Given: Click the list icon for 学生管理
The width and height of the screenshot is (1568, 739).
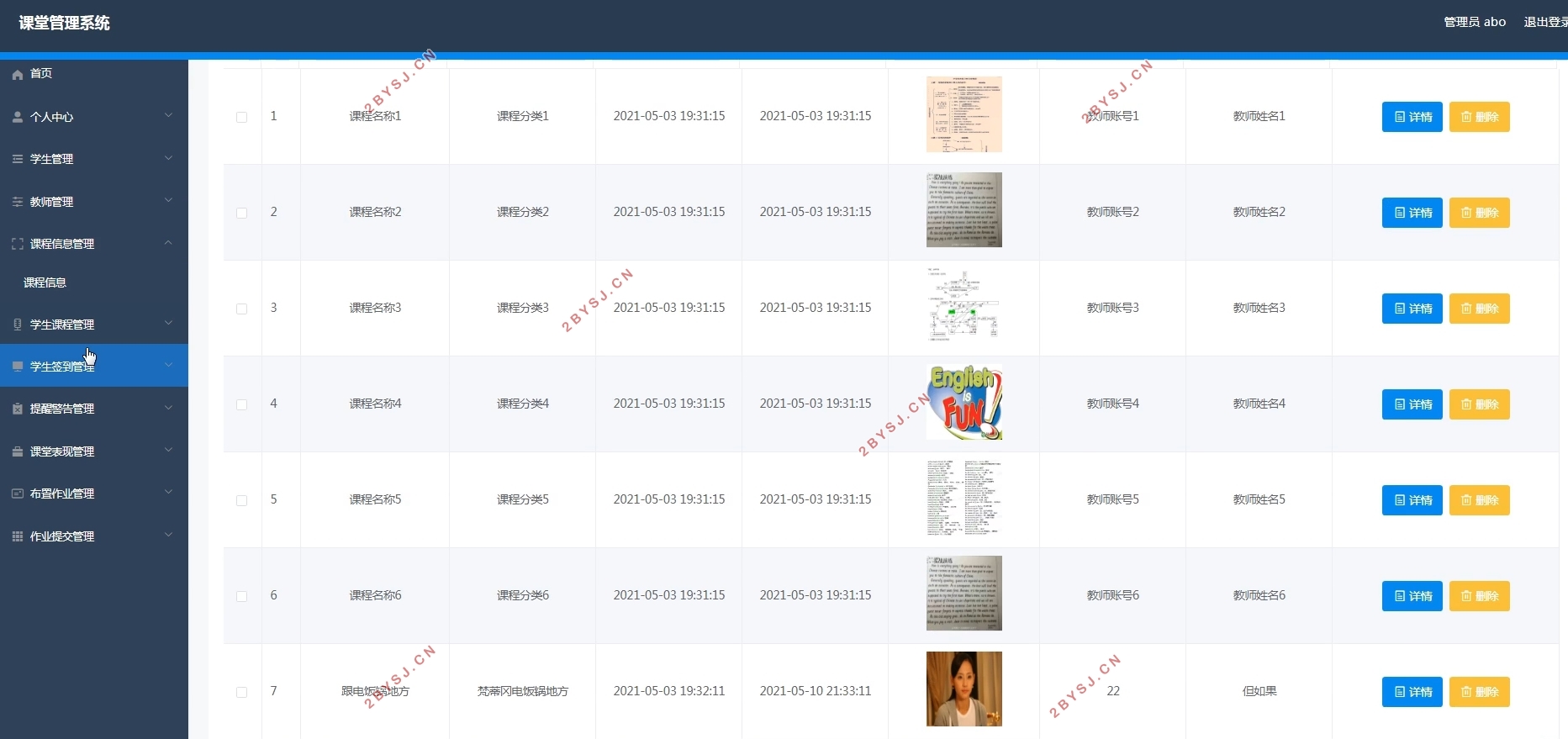Looking at the screenshot, I should click(18, 159).
